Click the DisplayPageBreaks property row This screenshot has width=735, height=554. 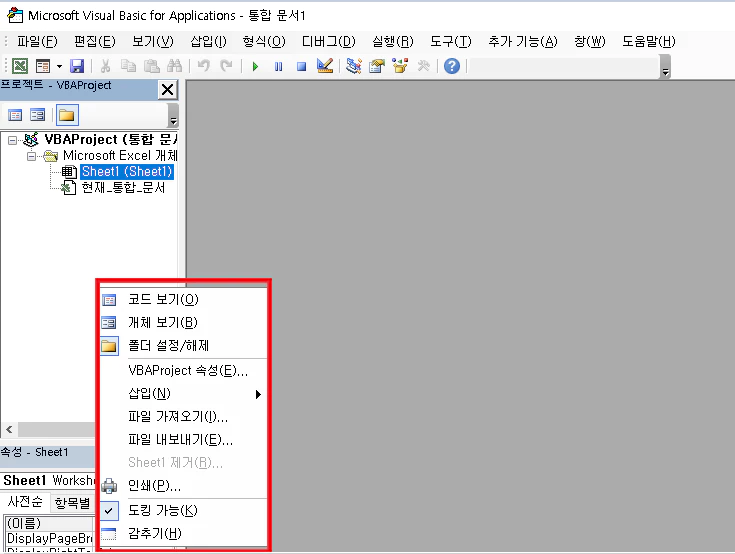coord(49,538)
